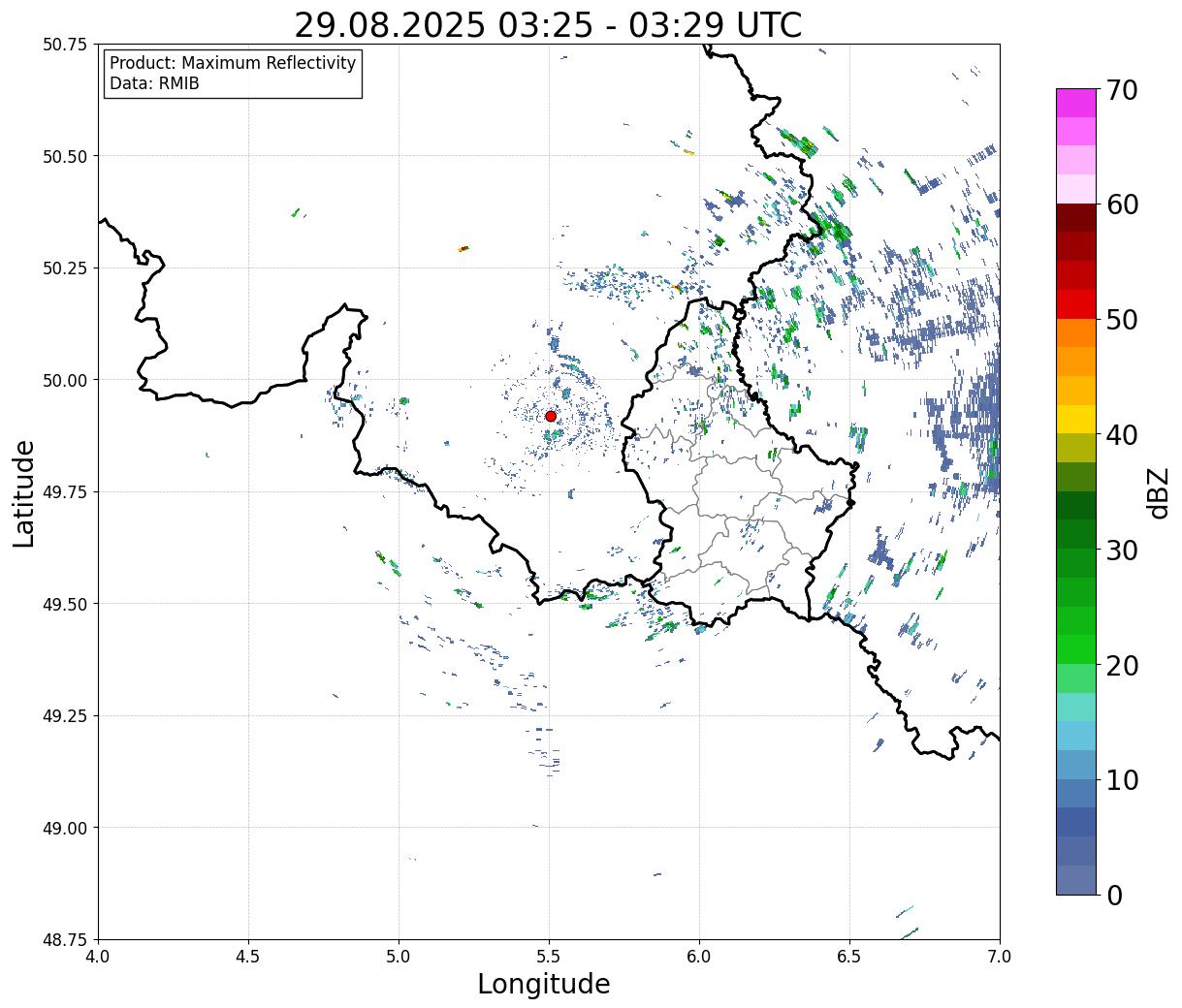This screenshot has width=1182, height=1008.
Task: Click the longitude tick label "7.0"
Action: pyautogui.click(x=1000, y=957)
